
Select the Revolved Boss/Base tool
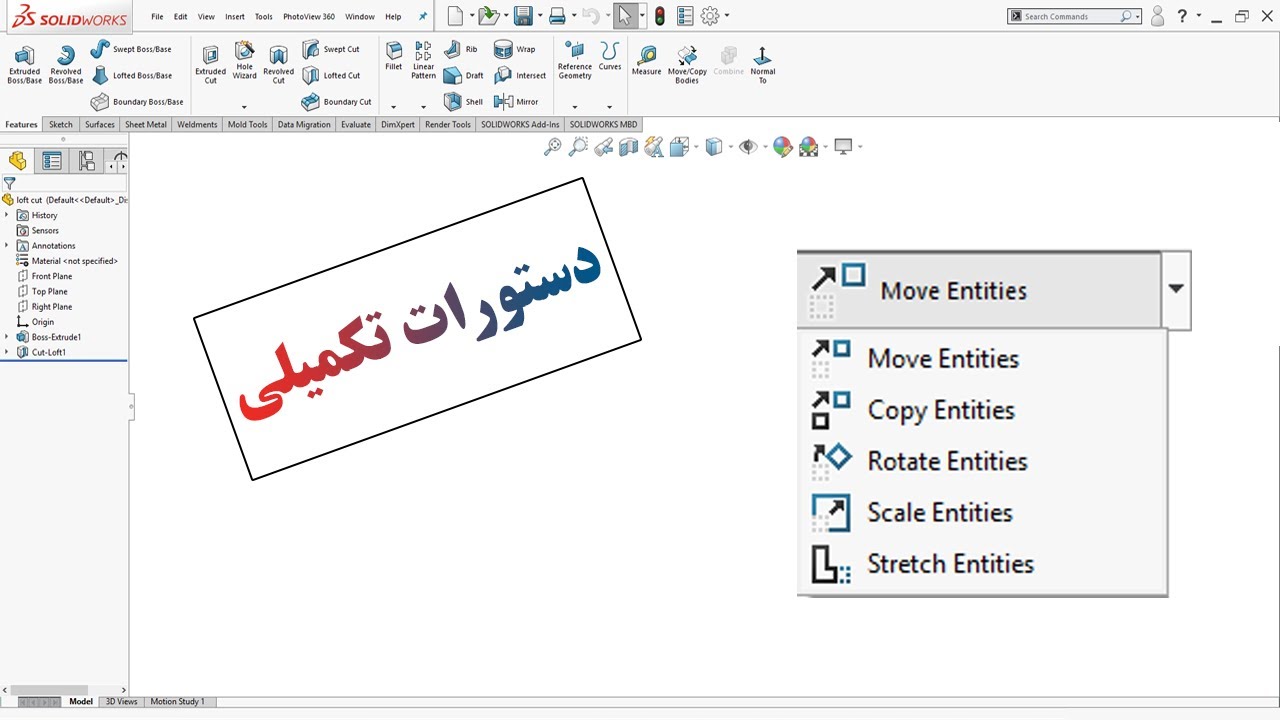tap(66, 64)
